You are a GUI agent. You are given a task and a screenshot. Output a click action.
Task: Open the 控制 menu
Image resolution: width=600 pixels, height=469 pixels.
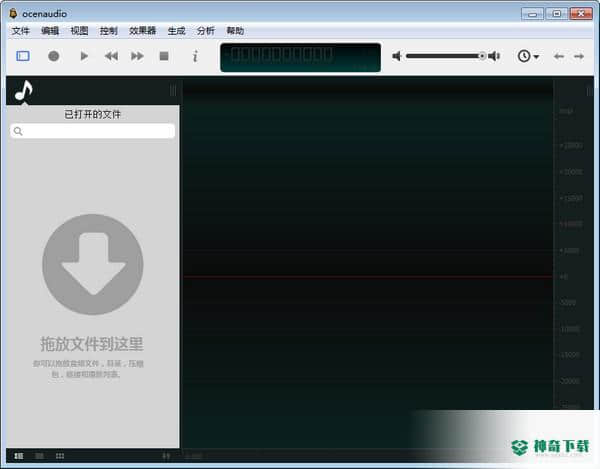[108, 31]
